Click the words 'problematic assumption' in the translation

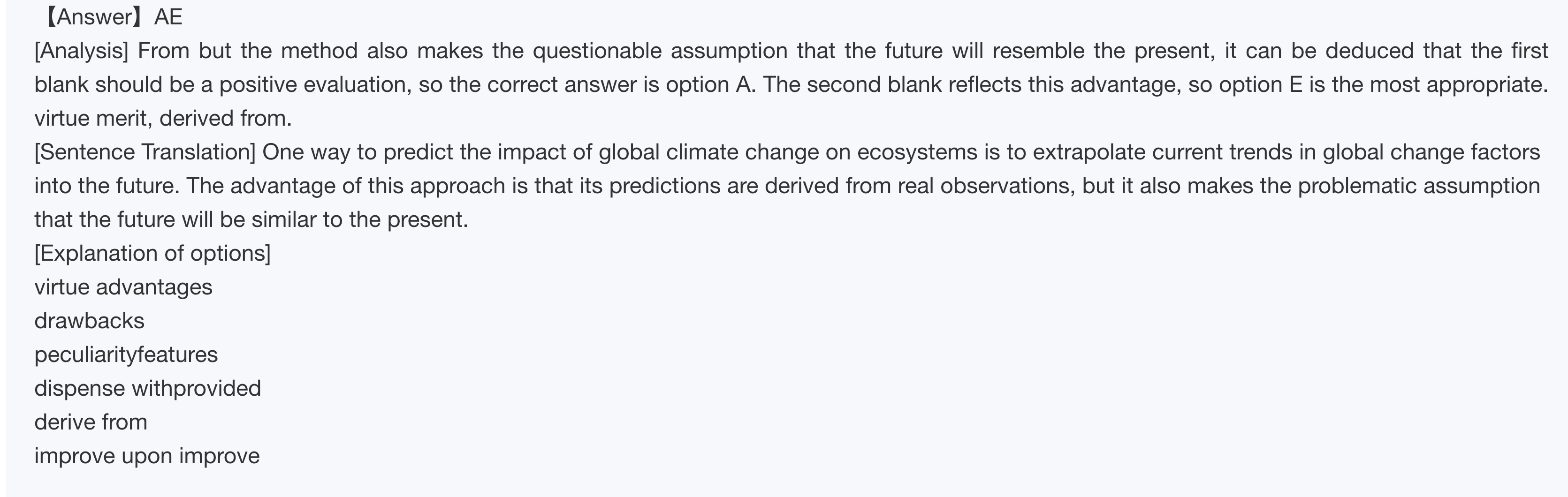point(1418,186)
